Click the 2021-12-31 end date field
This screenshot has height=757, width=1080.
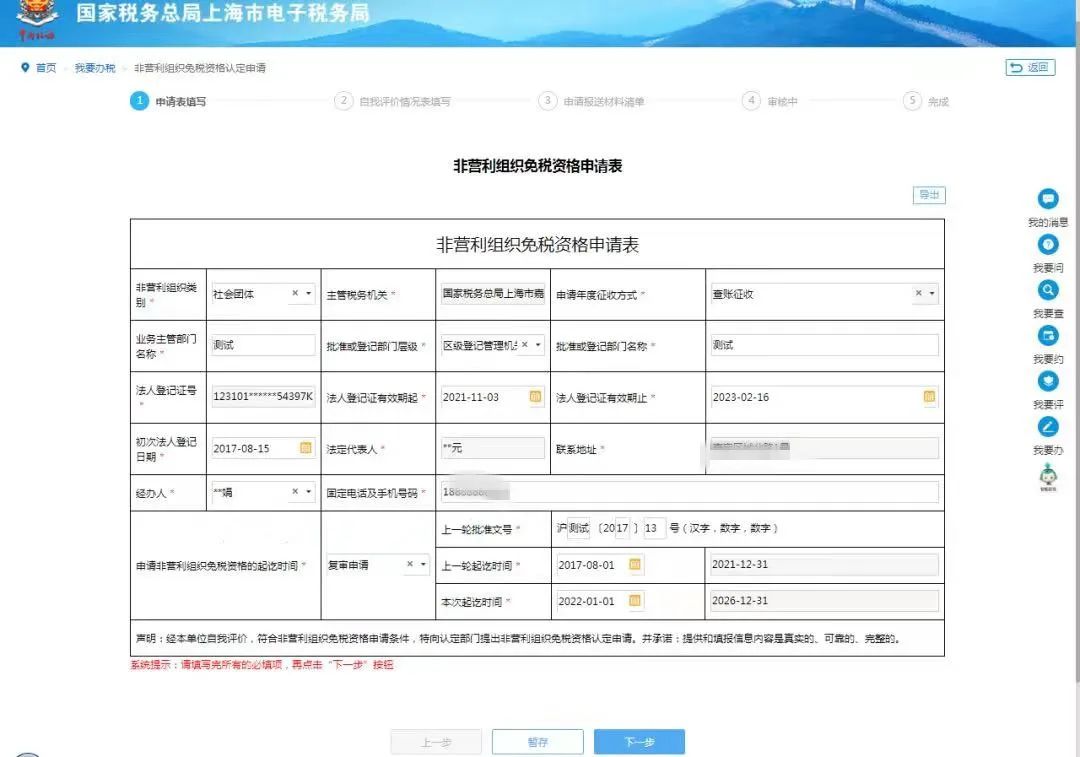(x=824, y=565)
